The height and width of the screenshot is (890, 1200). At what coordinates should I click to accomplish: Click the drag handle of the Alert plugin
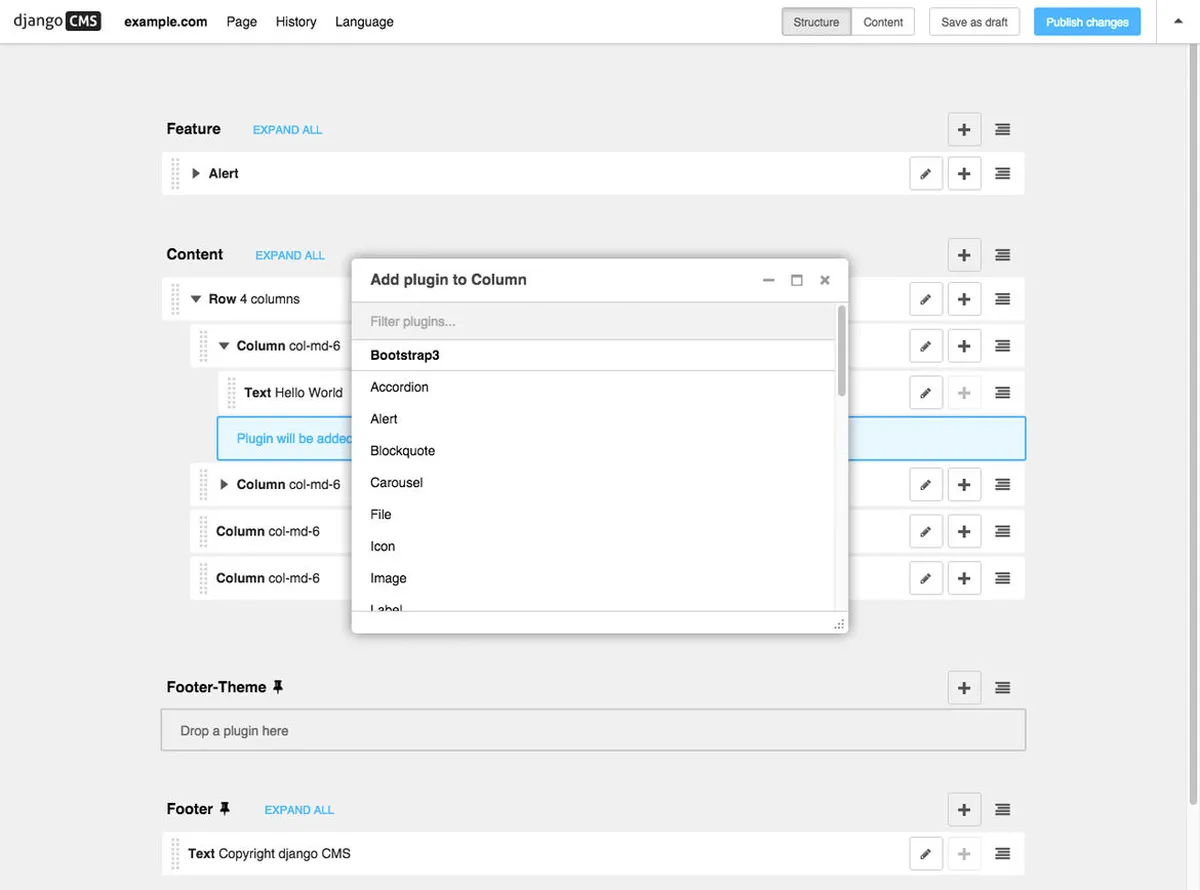(x=175, y=174)
